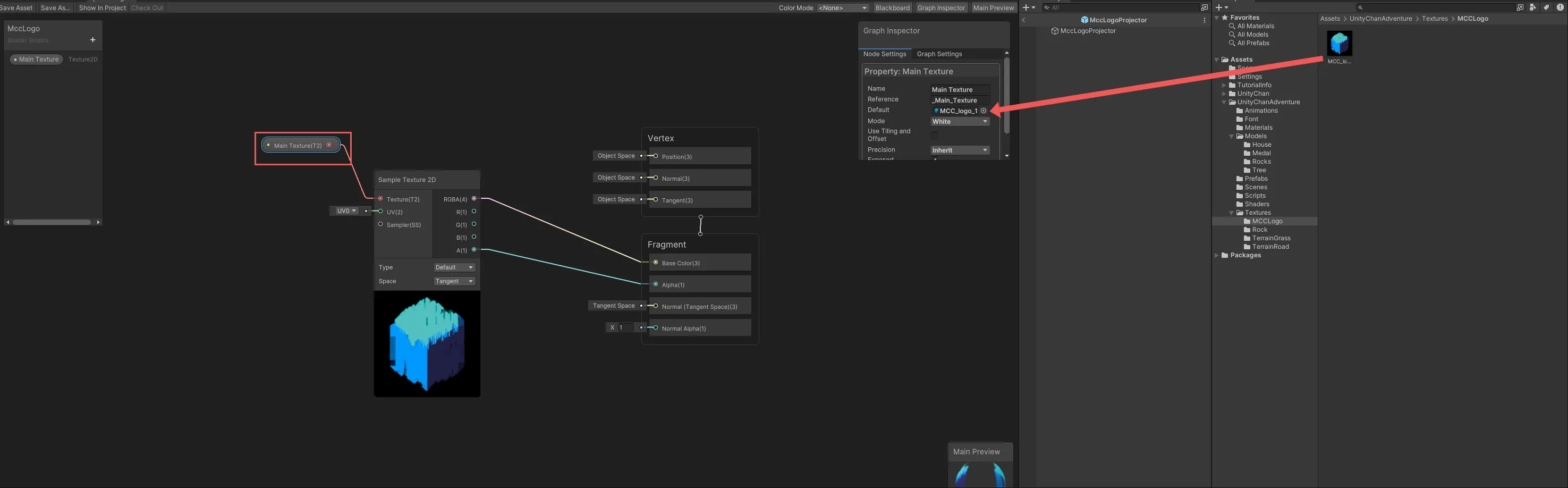The height and width of the screenshot is (488, 1568).
Task: Select the MCC_logo texture thumbnail in Project
Action: coord(1338,44)
